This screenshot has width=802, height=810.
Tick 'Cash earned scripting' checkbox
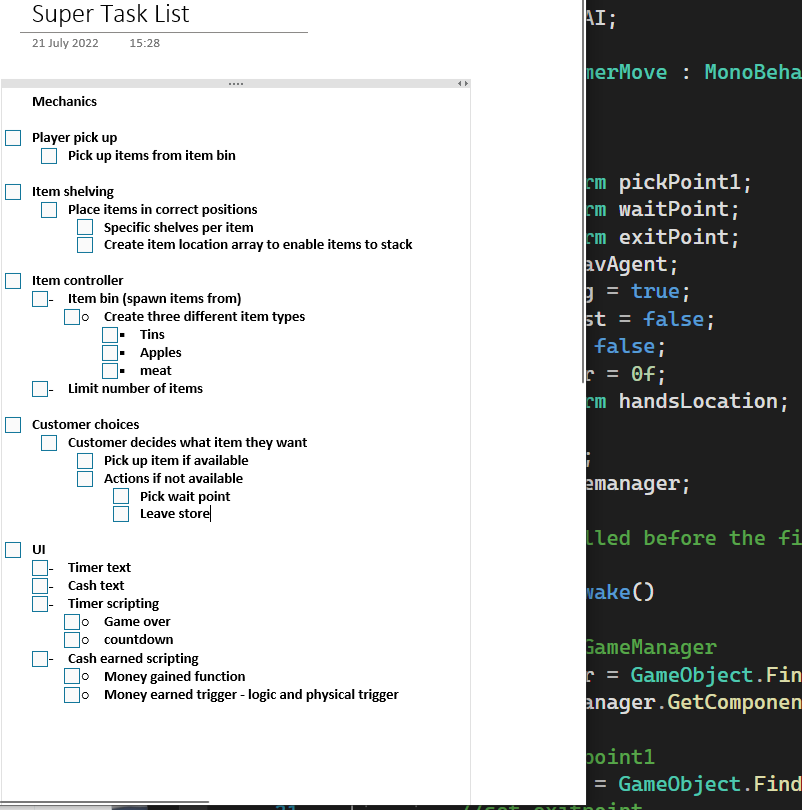tap(40, 659)
